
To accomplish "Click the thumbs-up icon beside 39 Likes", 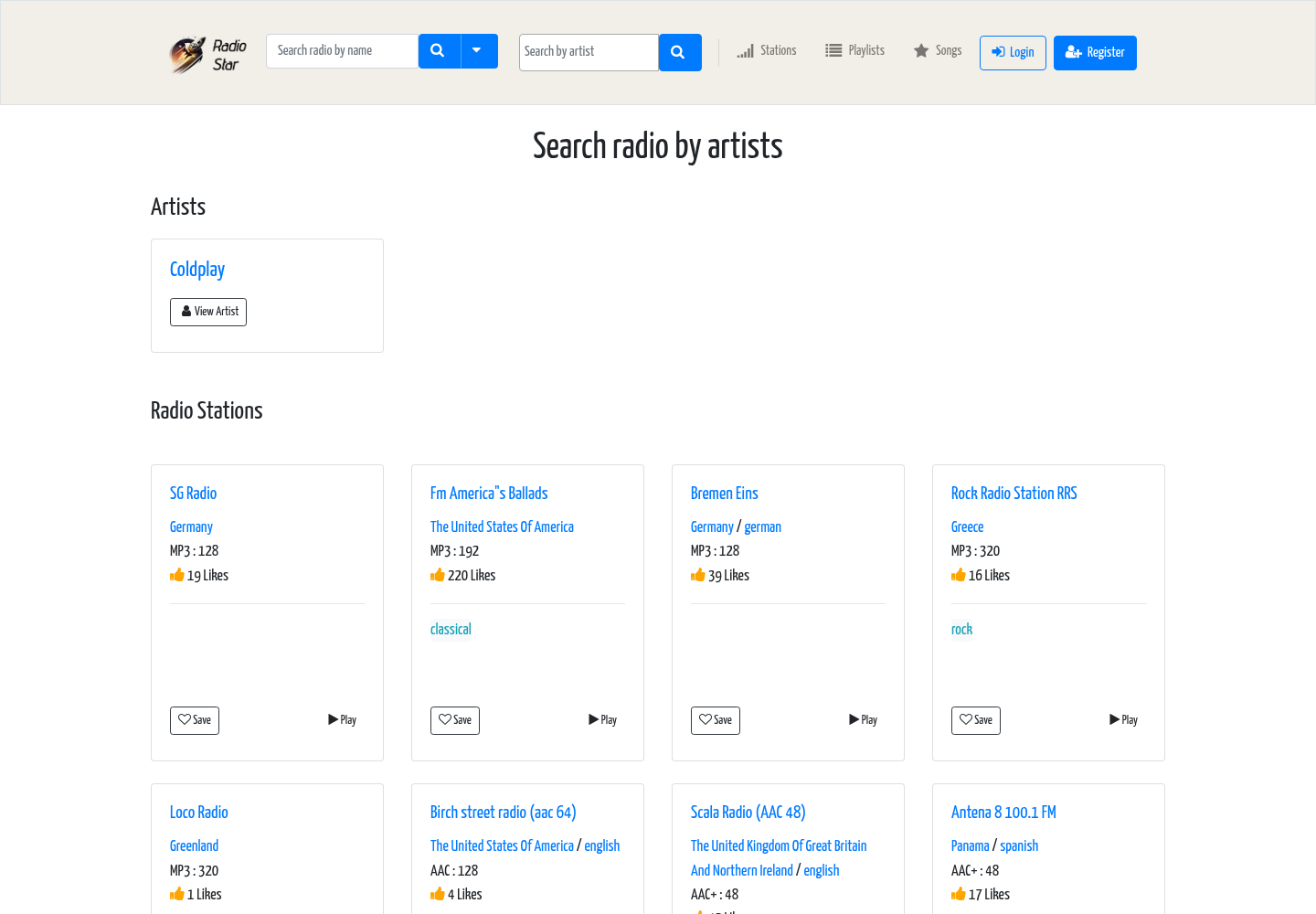I will [698, 574].
